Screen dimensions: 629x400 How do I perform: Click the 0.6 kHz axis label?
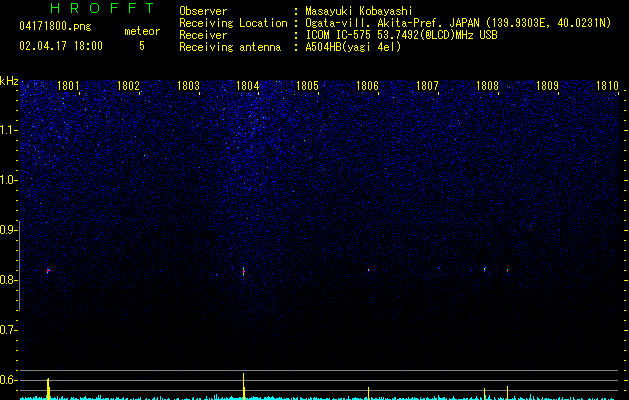pyautogui.click(x=8, y=380)
